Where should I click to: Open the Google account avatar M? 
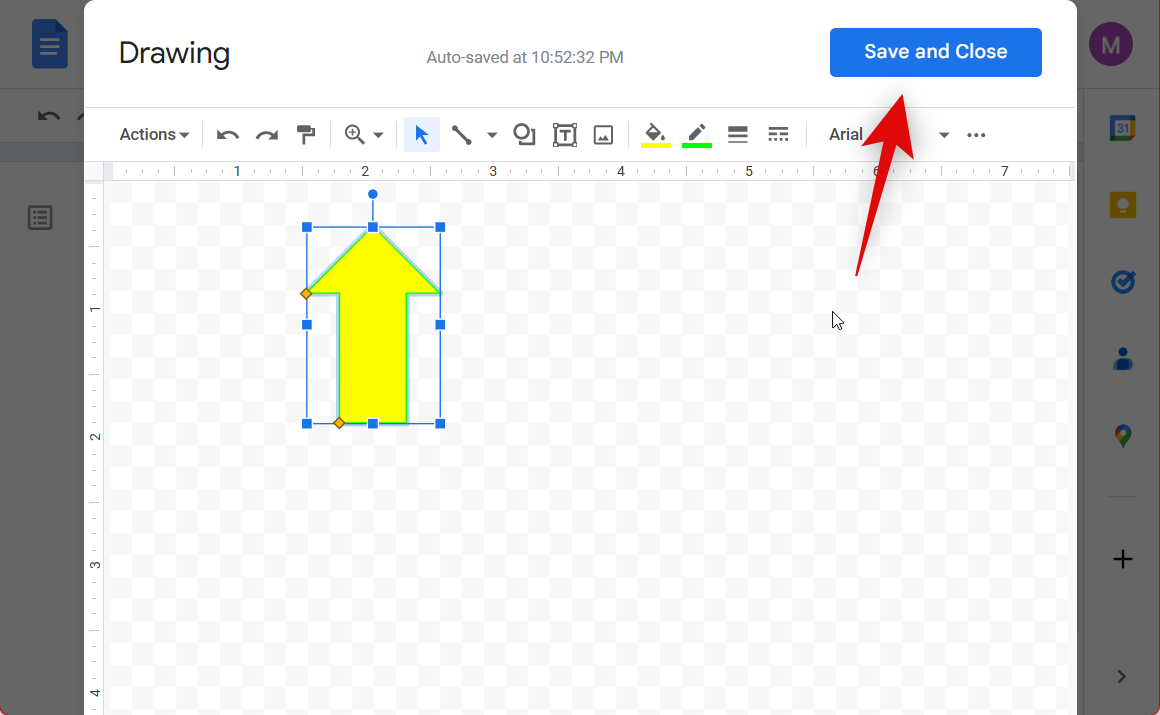(x=1110, y=44)
